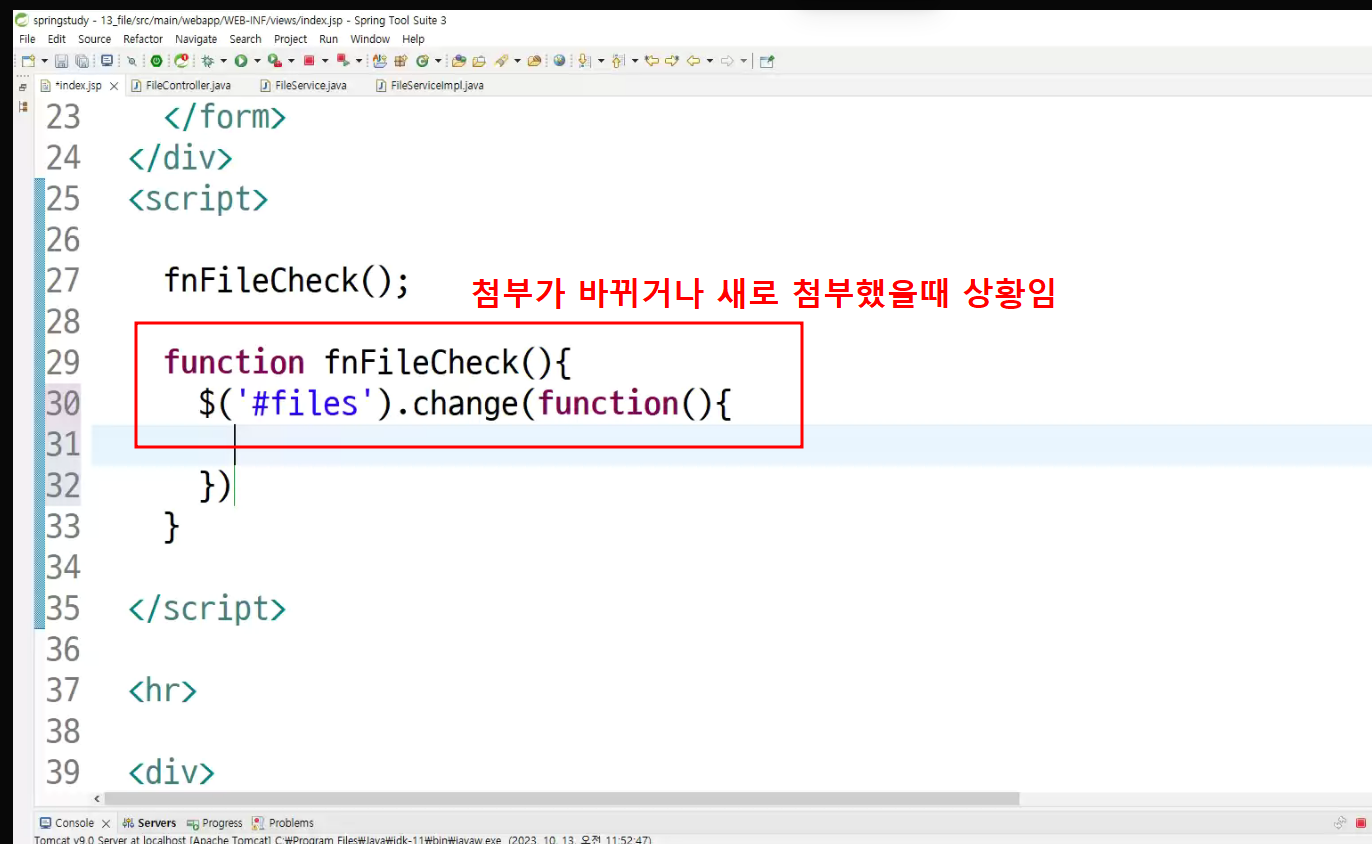
Task: Switch to the FileService.java editor tab
Action: (303, 86)
